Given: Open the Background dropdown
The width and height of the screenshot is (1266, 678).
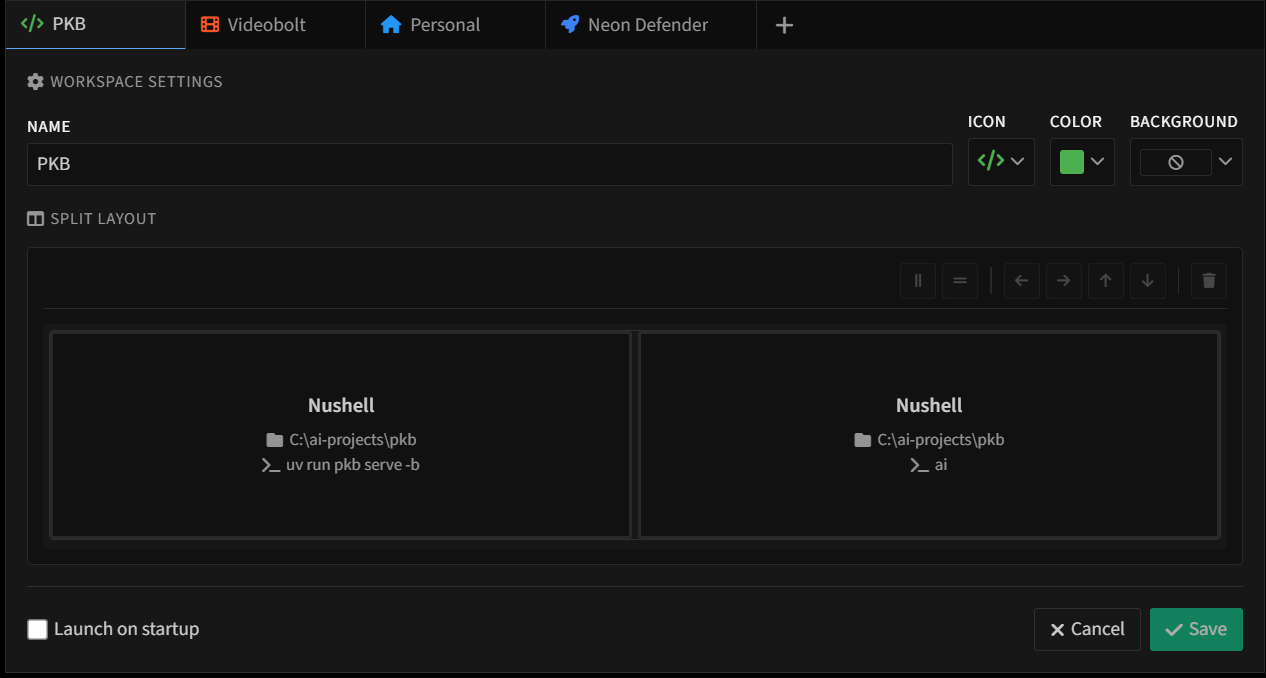Looking at the screenshot, I should coord(1225,162).
